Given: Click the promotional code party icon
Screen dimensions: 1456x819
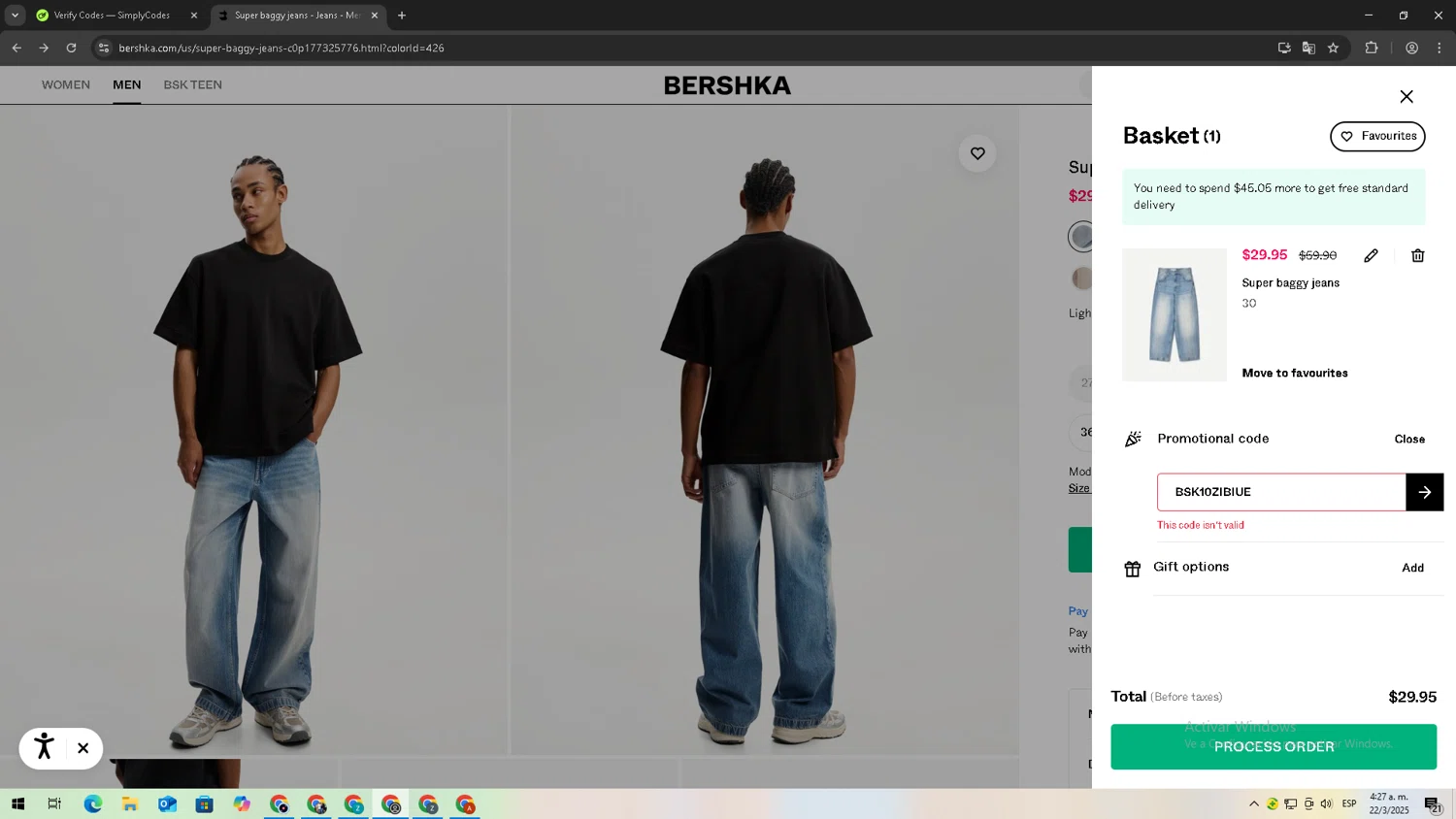Looking at the screenshot, I should point(1133,439).
